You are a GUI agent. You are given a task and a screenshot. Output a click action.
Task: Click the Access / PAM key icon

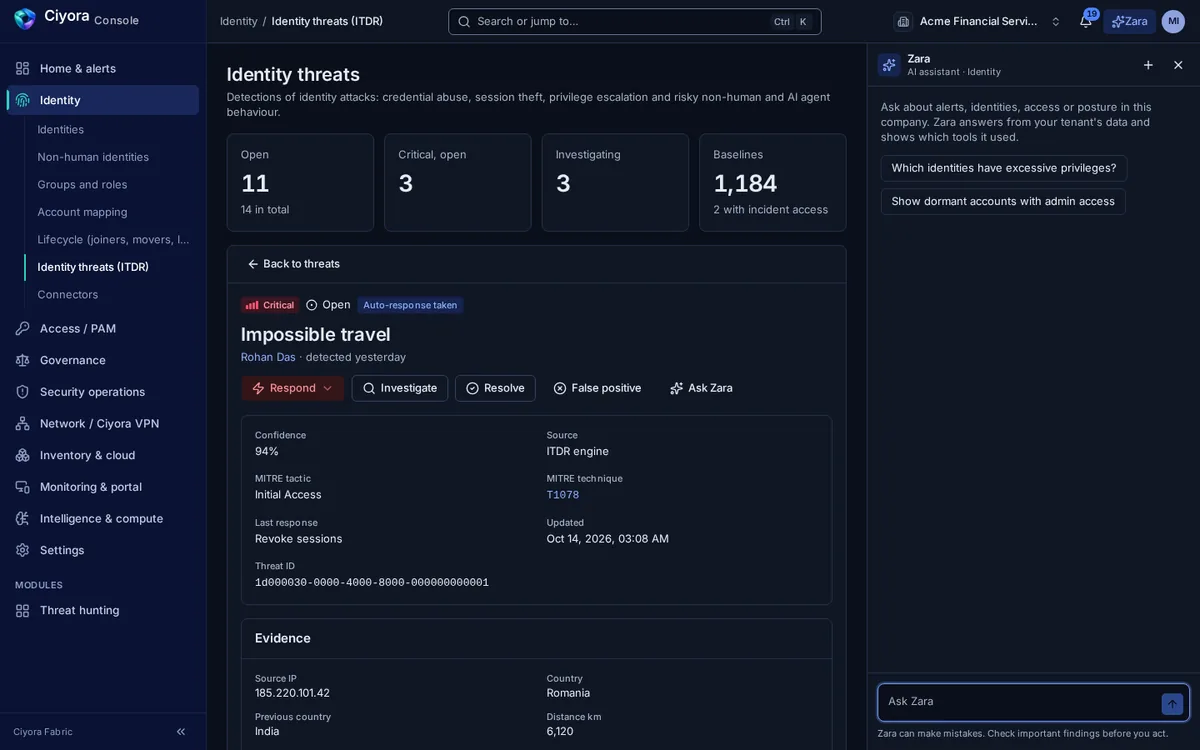click(x=22, y=328)
